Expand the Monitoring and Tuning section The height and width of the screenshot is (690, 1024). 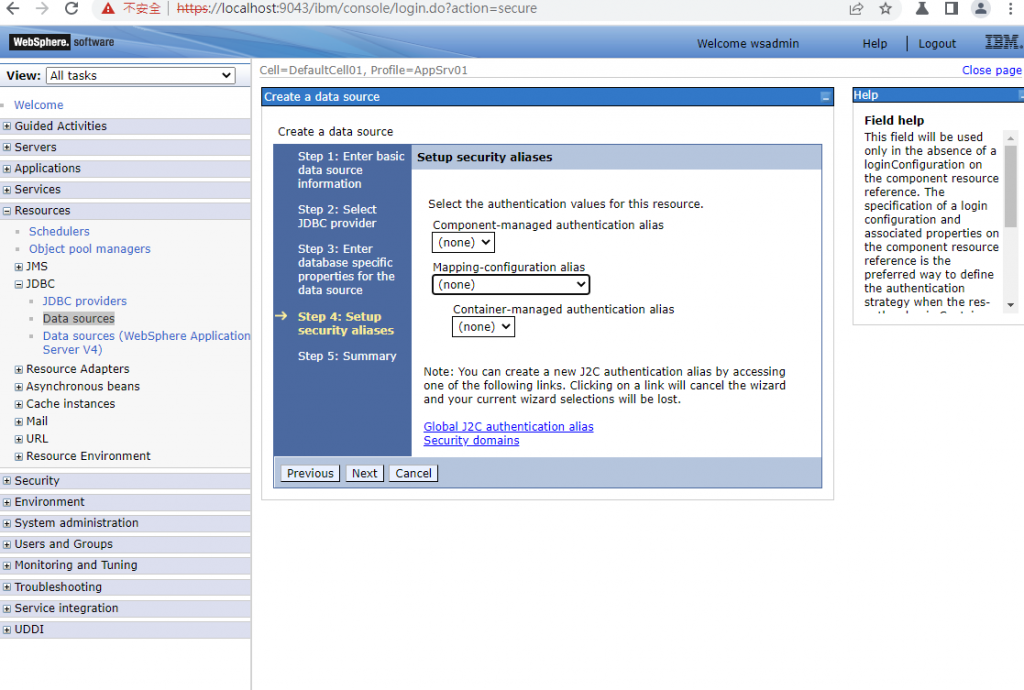[7, 565]
